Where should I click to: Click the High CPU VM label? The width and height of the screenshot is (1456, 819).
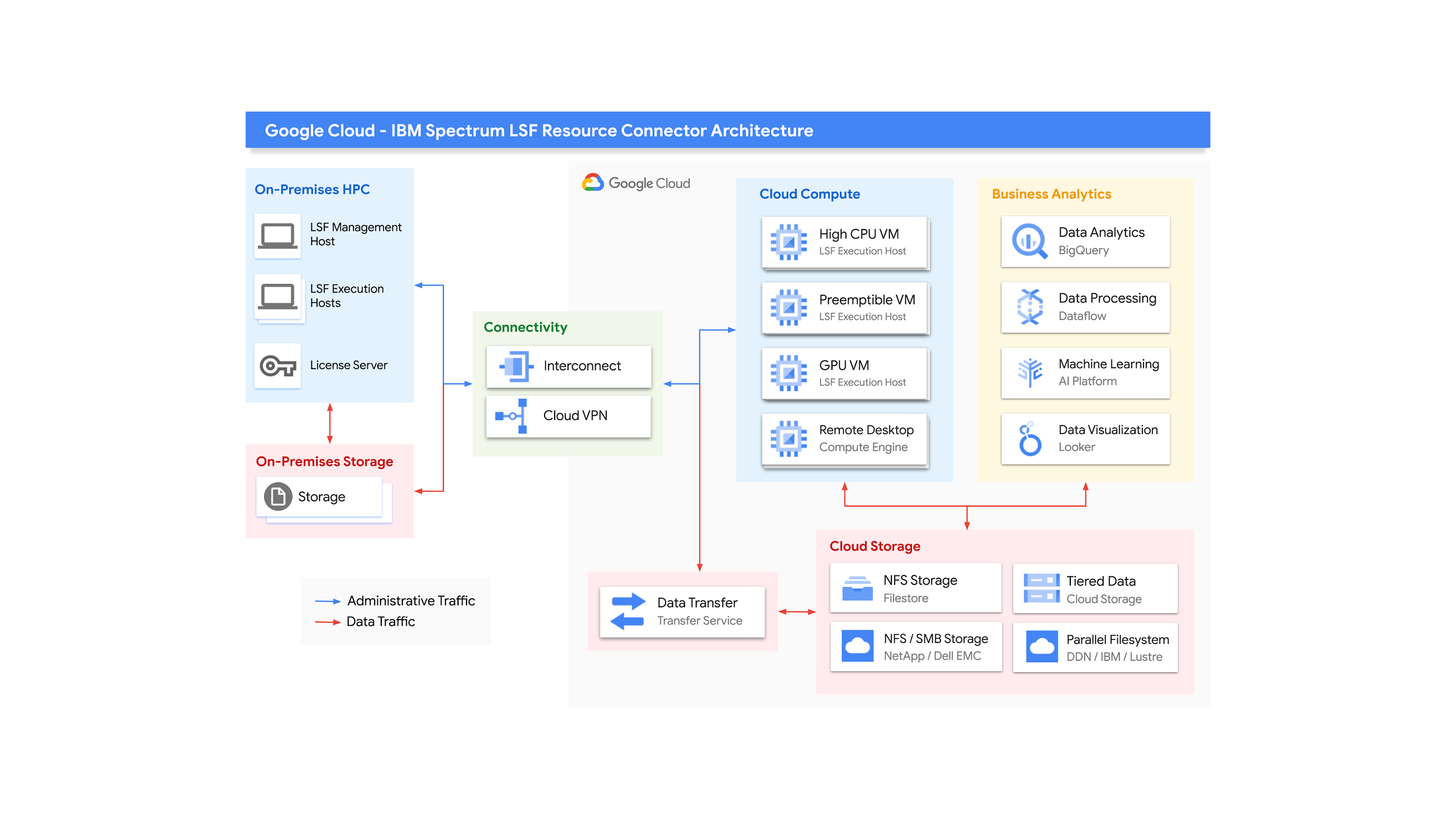click(859, 234)
